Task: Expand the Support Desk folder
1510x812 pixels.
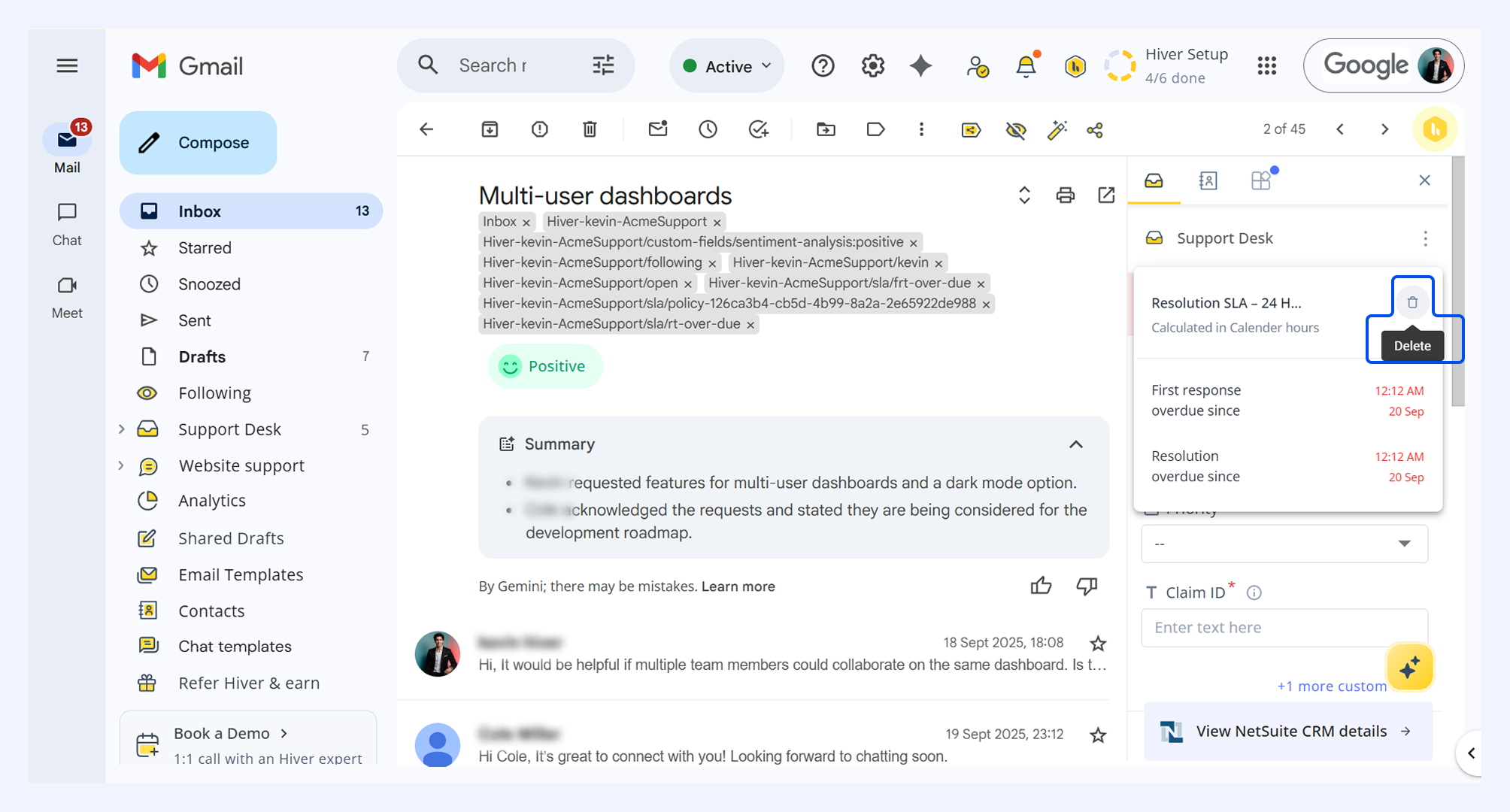Action: tap(121, 429)
